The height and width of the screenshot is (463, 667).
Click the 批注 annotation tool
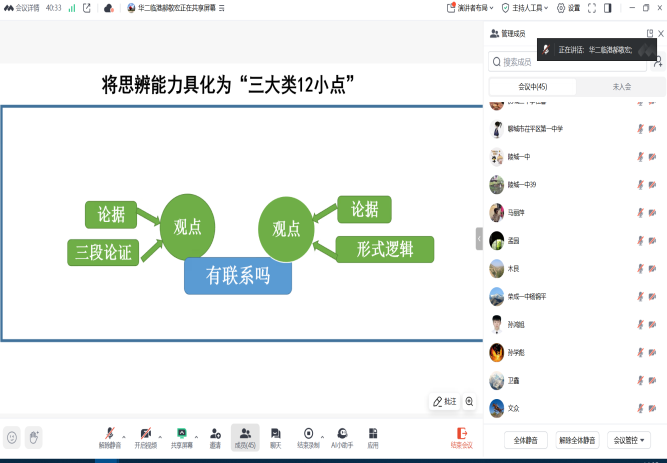tap(445, 401)
